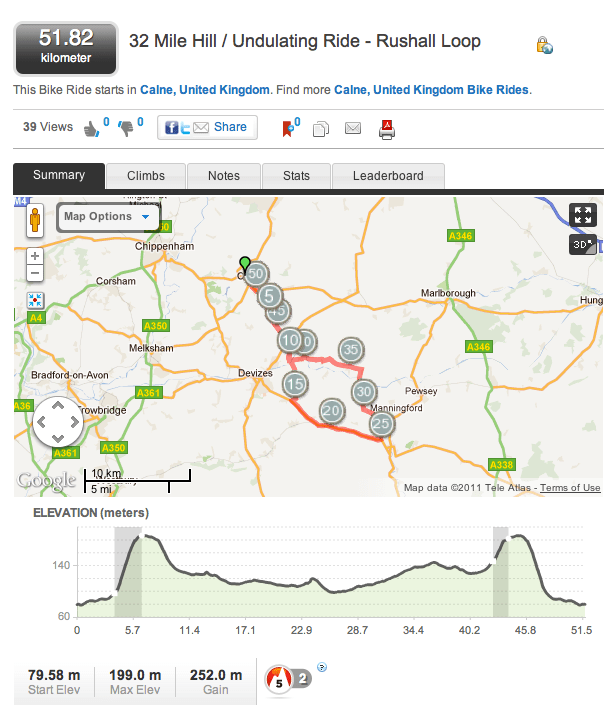
Task: Click the Share button
Action: (207, 127)
